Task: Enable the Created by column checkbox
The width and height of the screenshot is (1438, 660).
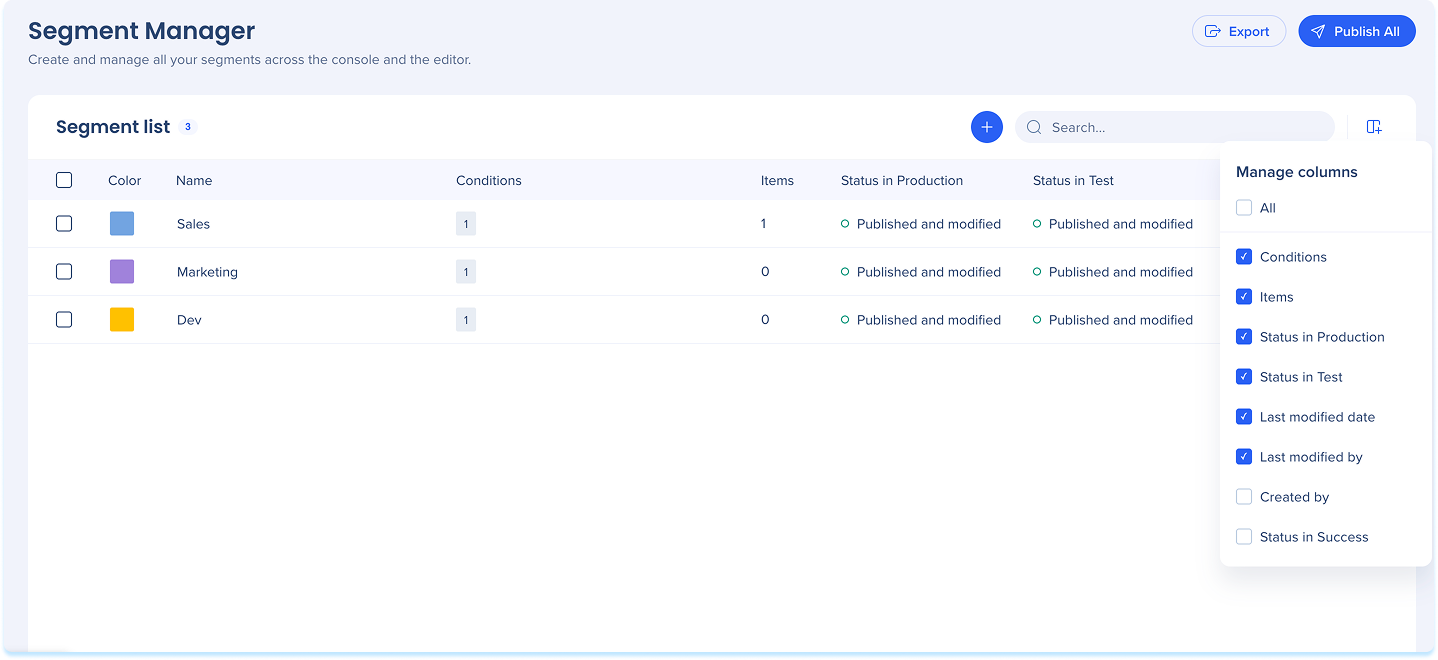Action: pyautogui.click(x=1244, y=497)
